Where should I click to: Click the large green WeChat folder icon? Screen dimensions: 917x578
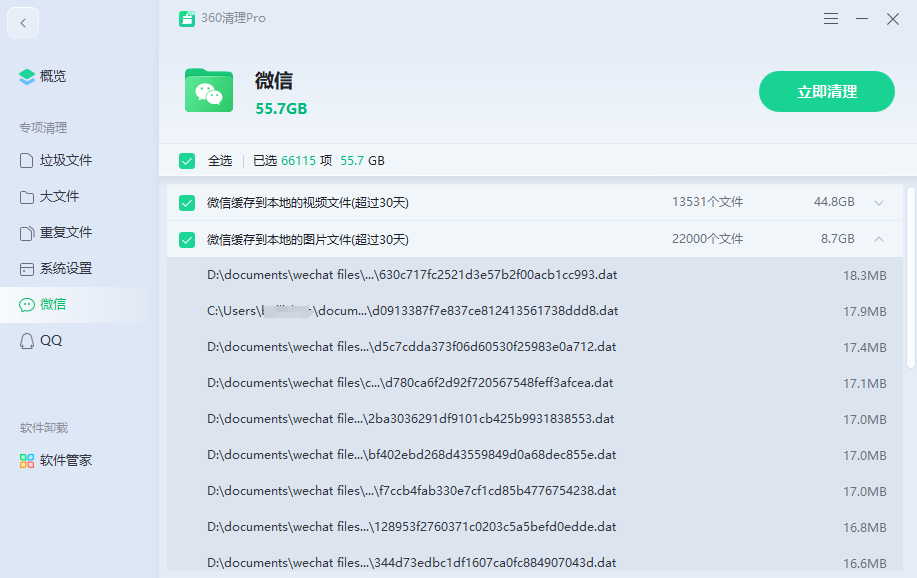(x=209, y=91)
